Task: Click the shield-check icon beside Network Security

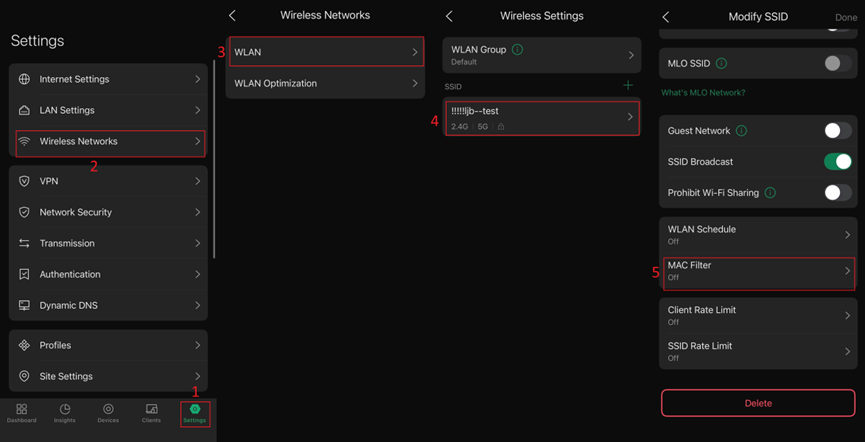Action: pos(24,212)
